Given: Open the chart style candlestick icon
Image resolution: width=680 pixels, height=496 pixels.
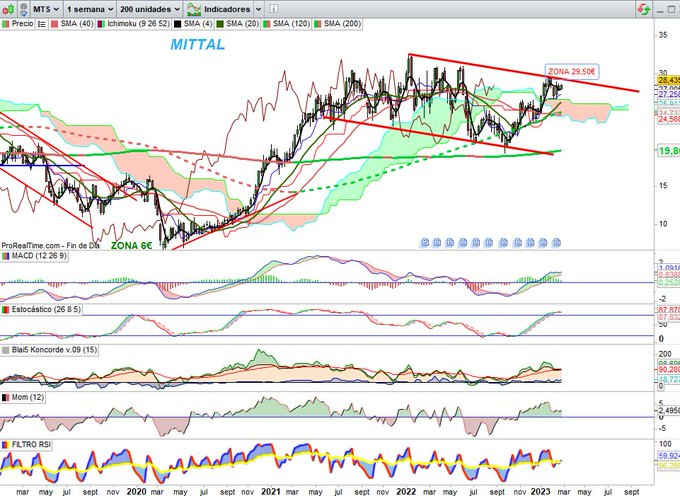Looking at the screenshot, I should tap(7, 9).
